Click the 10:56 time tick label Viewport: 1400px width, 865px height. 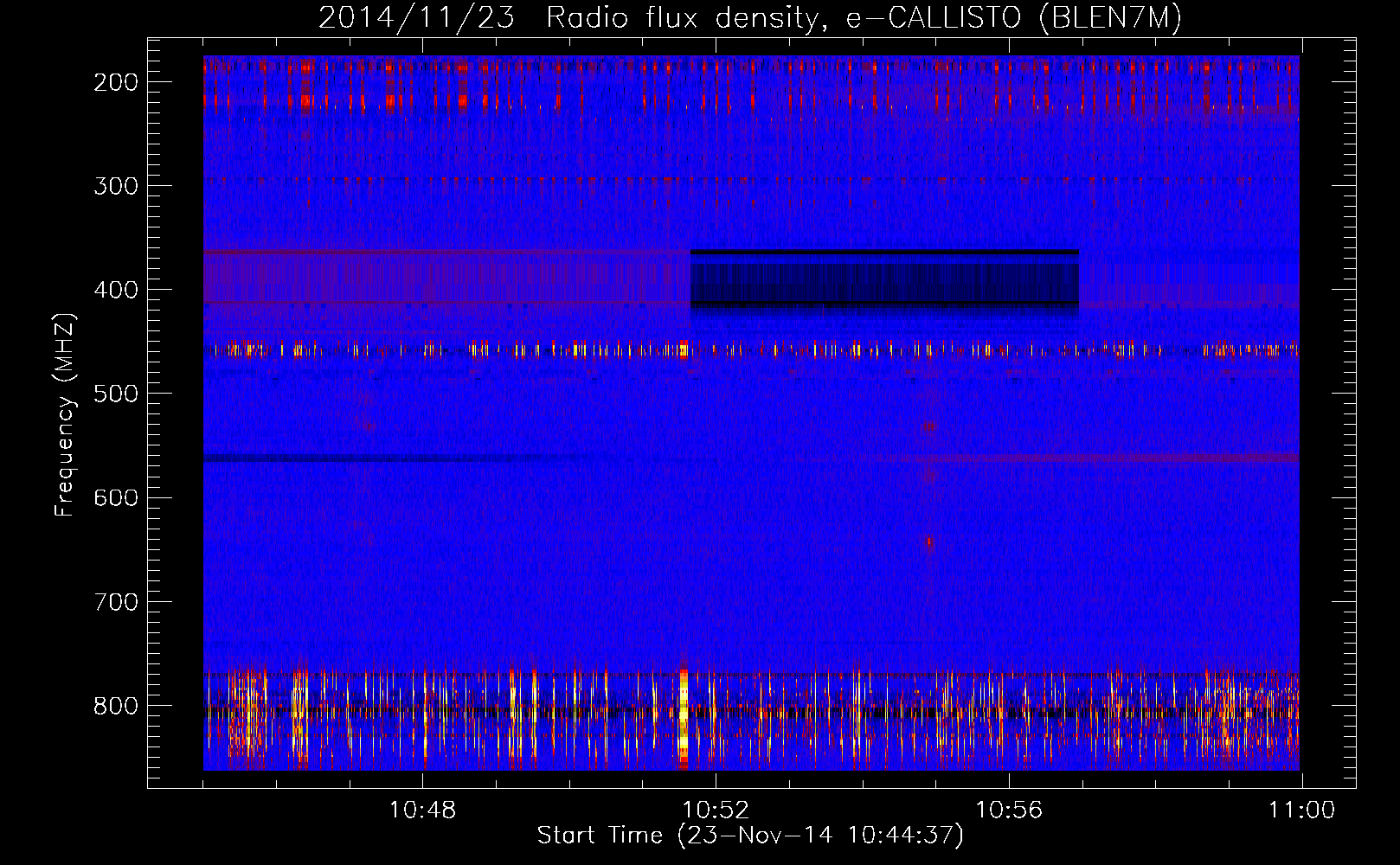[1009, 811]
